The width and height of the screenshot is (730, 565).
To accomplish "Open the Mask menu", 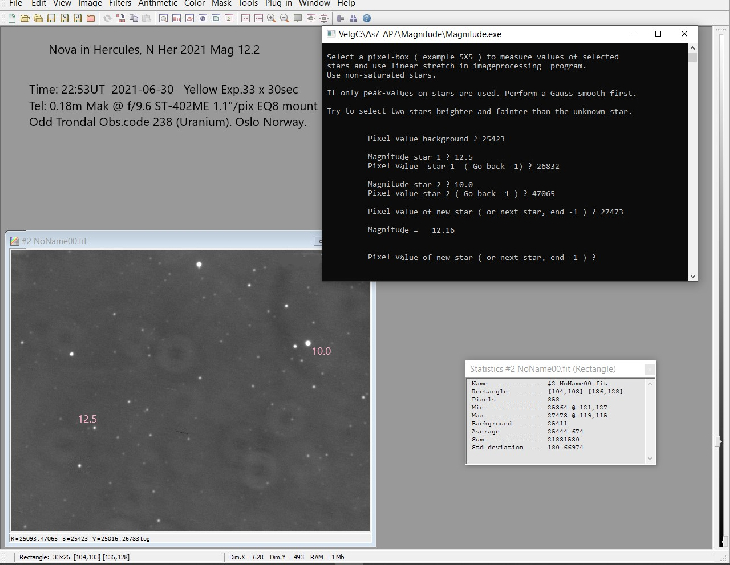I will (222, 4).
